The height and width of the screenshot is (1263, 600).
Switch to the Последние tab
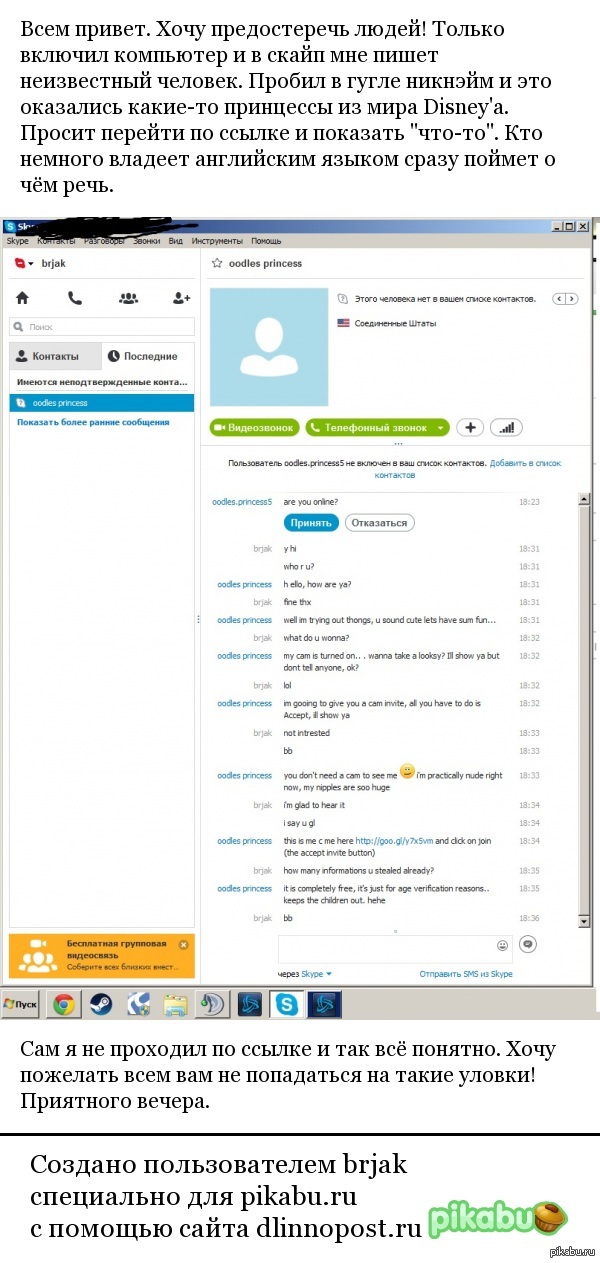(143, 356)
